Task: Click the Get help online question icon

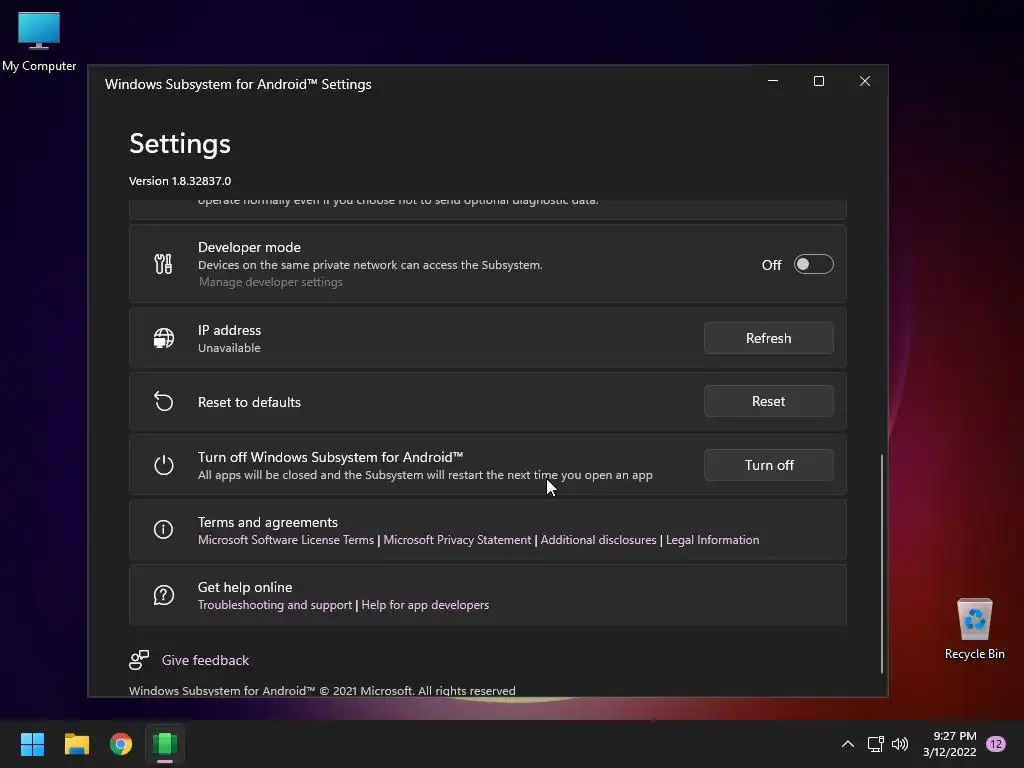Action: click(163, 595)
